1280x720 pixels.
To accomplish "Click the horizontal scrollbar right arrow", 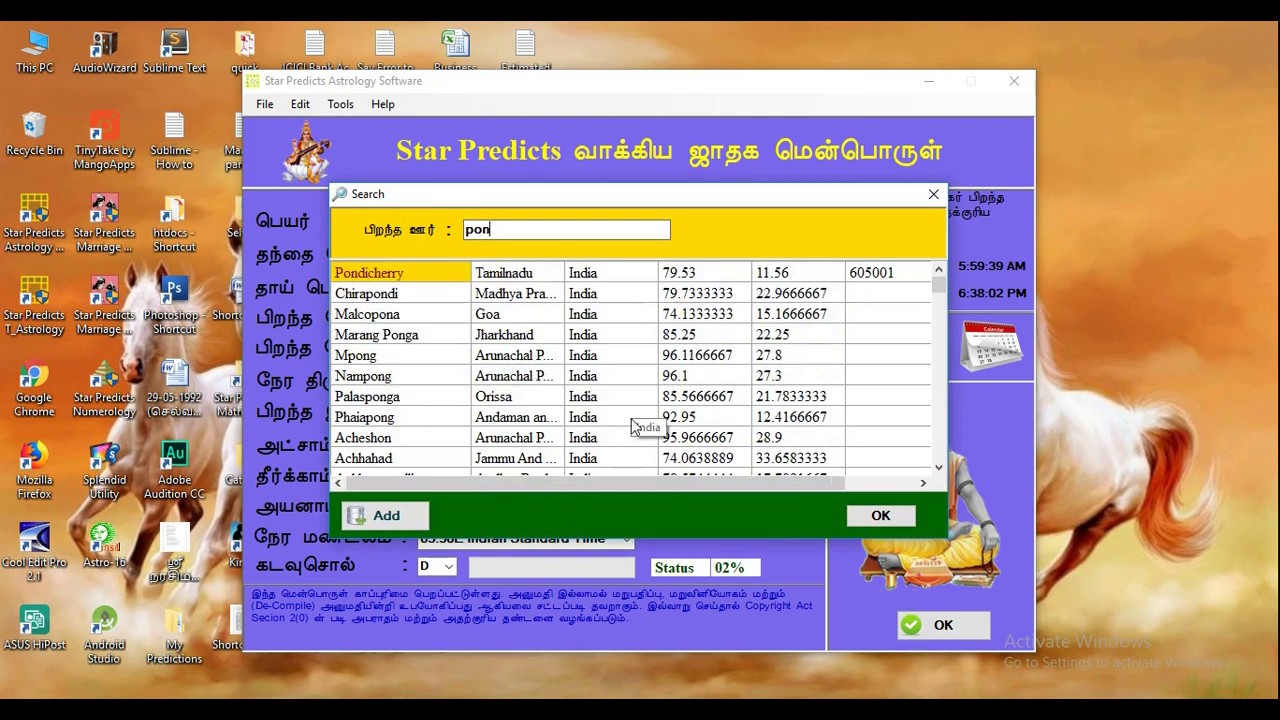I will coord(923,483).
